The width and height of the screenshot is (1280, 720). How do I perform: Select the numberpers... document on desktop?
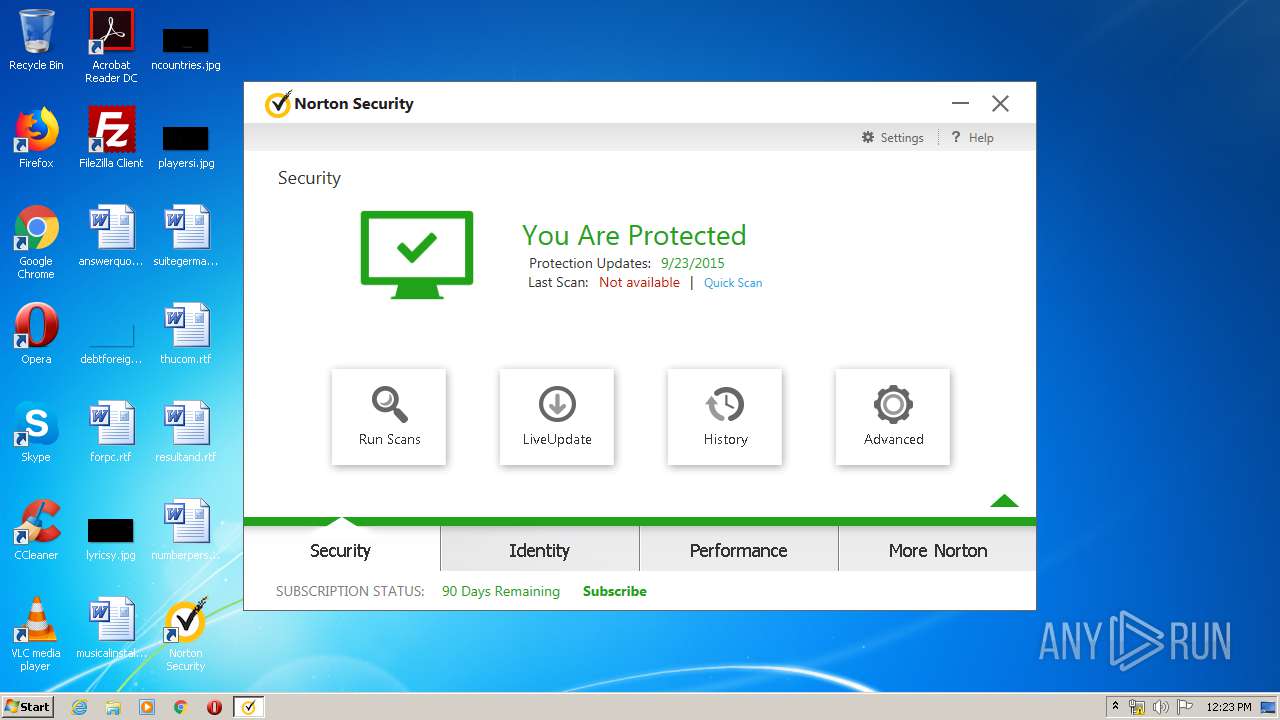coord(185,530)
